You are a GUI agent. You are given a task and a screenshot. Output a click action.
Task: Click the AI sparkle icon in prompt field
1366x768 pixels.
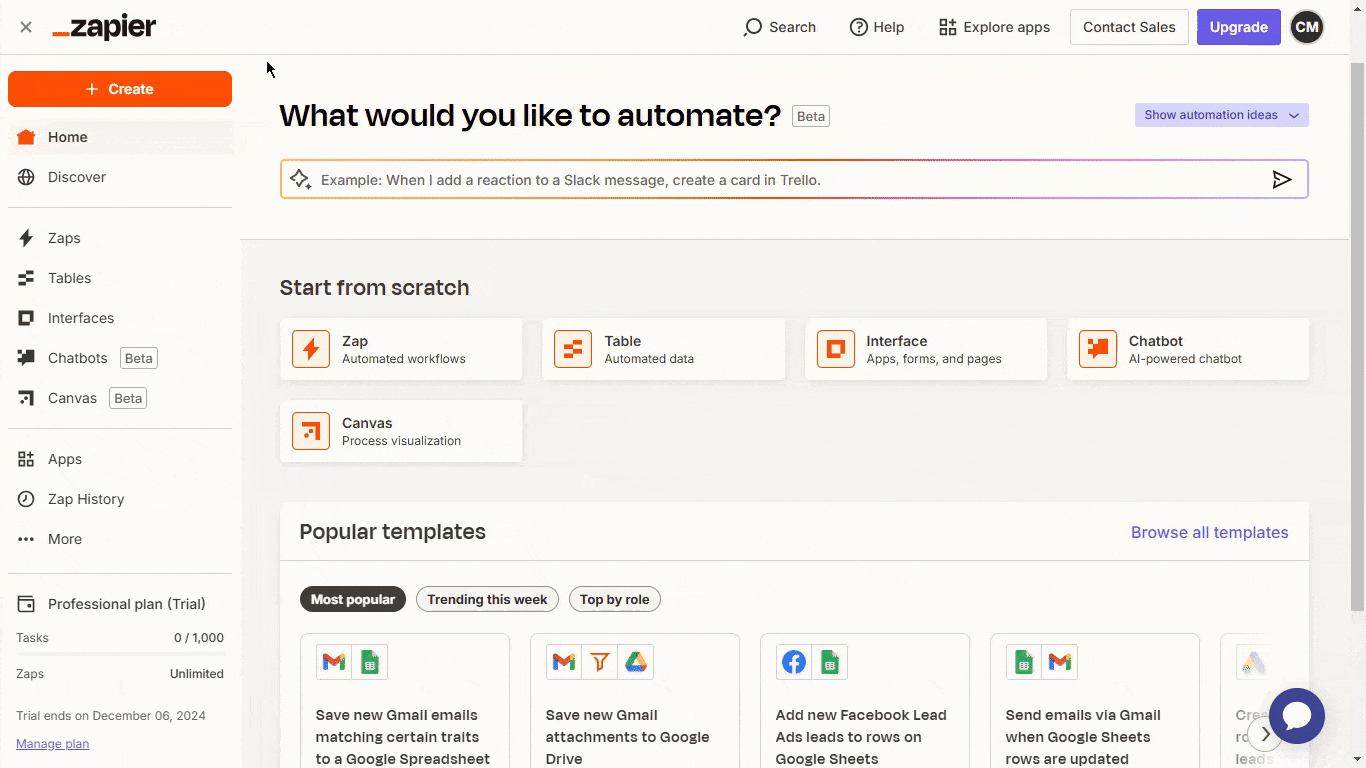[300, 179]
